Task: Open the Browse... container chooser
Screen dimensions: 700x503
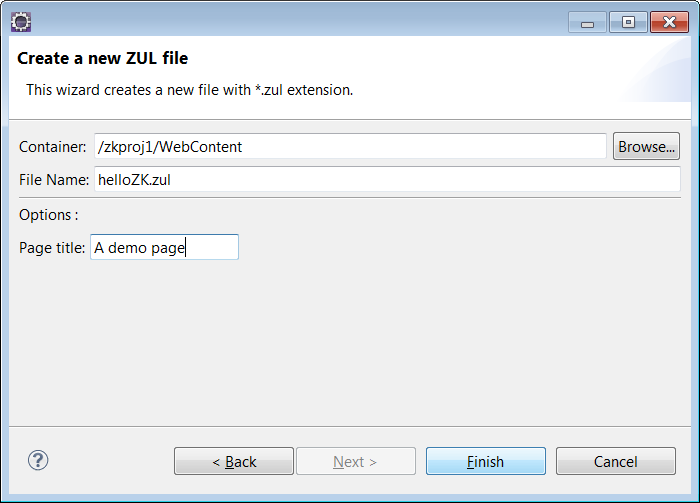Action: click(x=646, y=146)
